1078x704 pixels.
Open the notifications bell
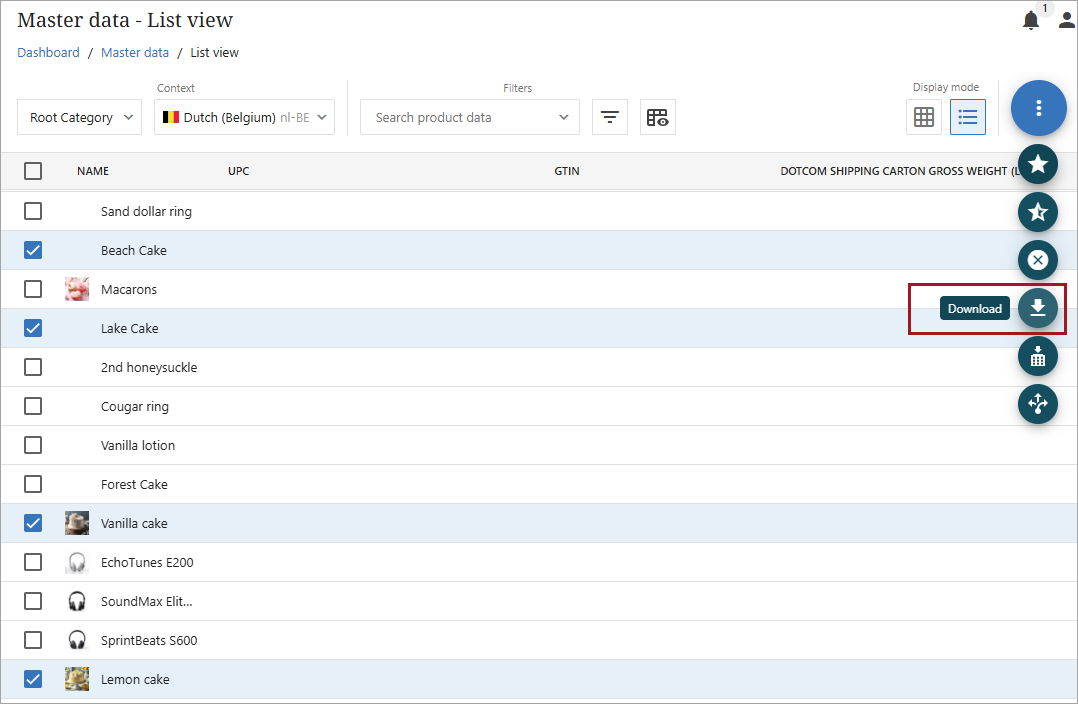click(1030, 21)
